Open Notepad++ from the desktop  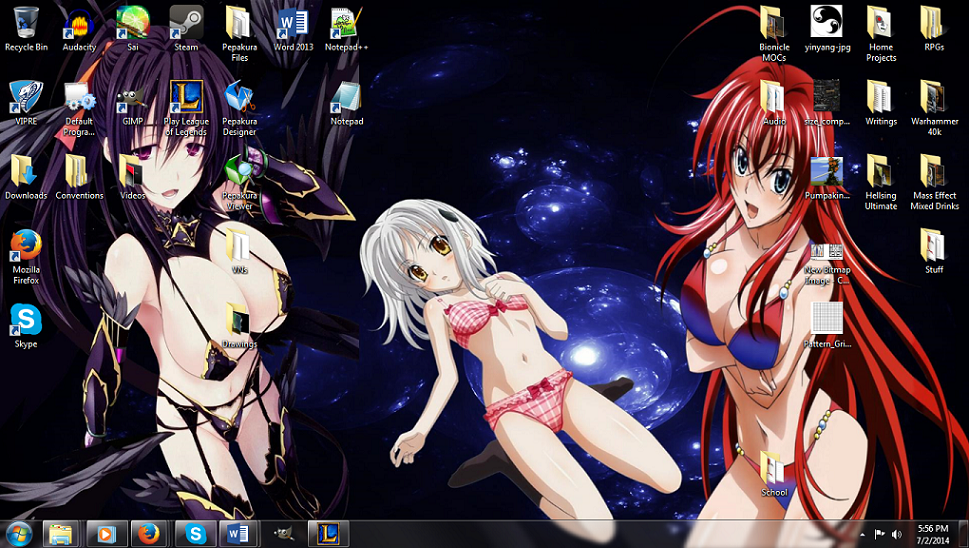pyautogui.click(x=346, y=24)
